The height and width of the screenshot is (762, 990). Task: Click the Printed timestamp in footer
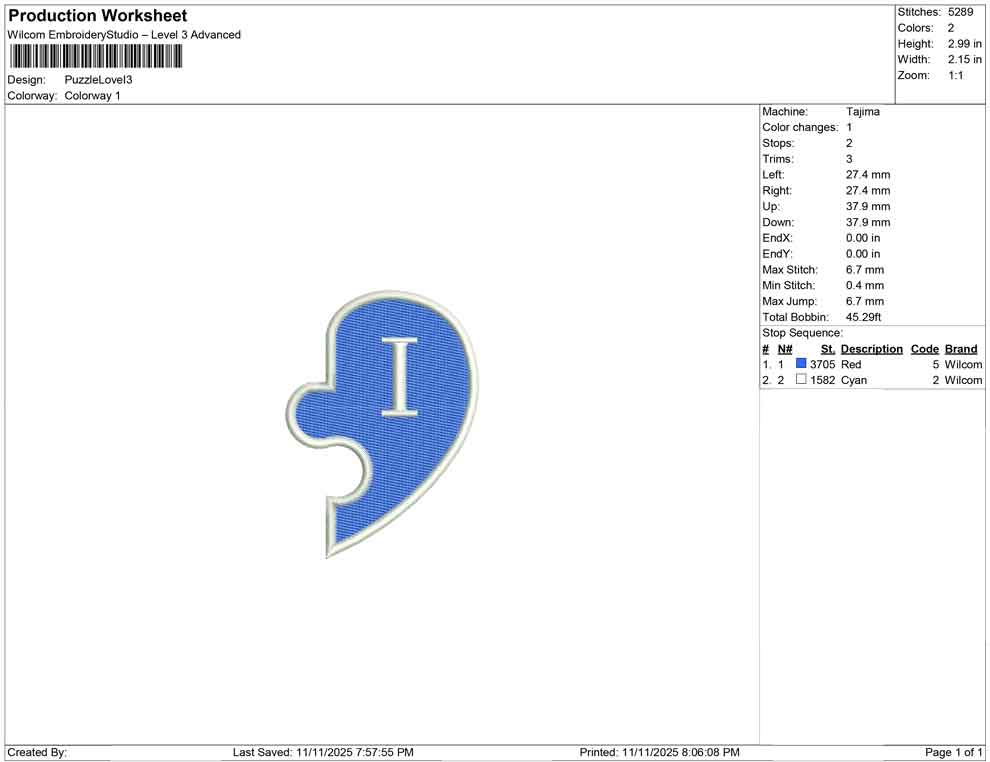(659, 753)
